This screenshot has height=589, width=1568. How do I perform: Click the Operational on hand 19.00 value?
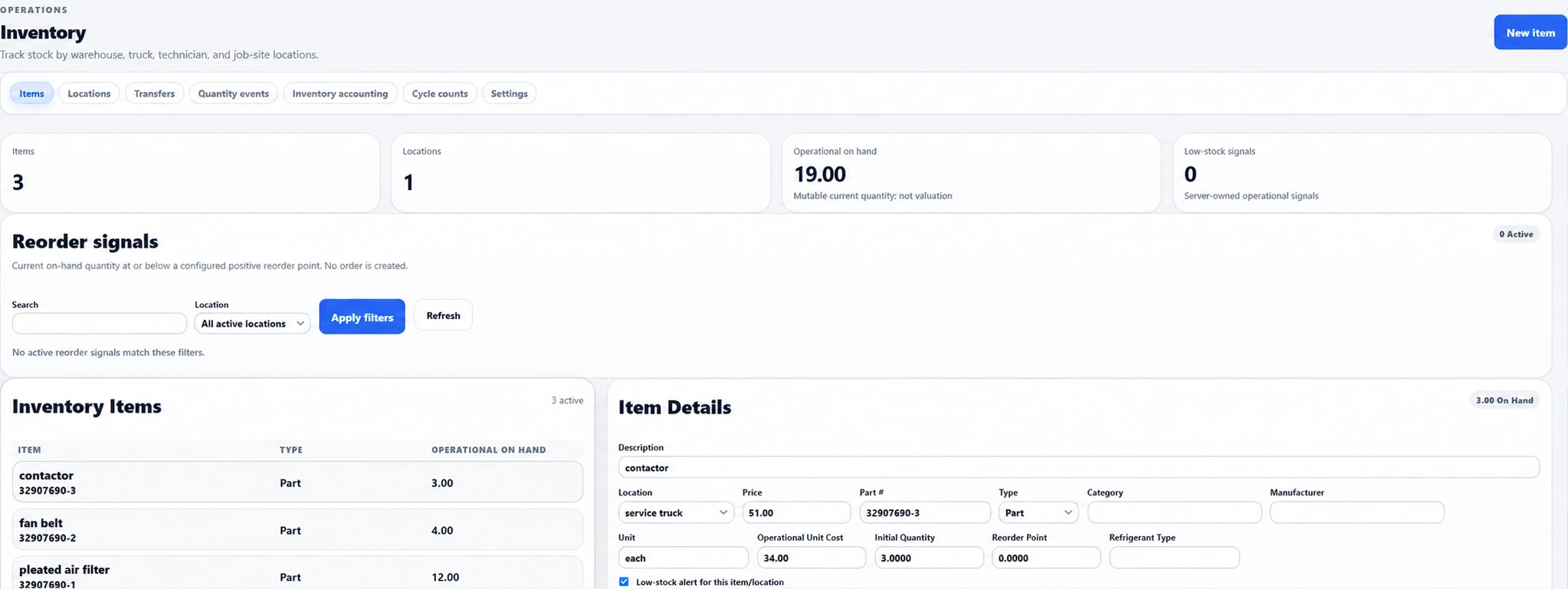tap(819, 174)
